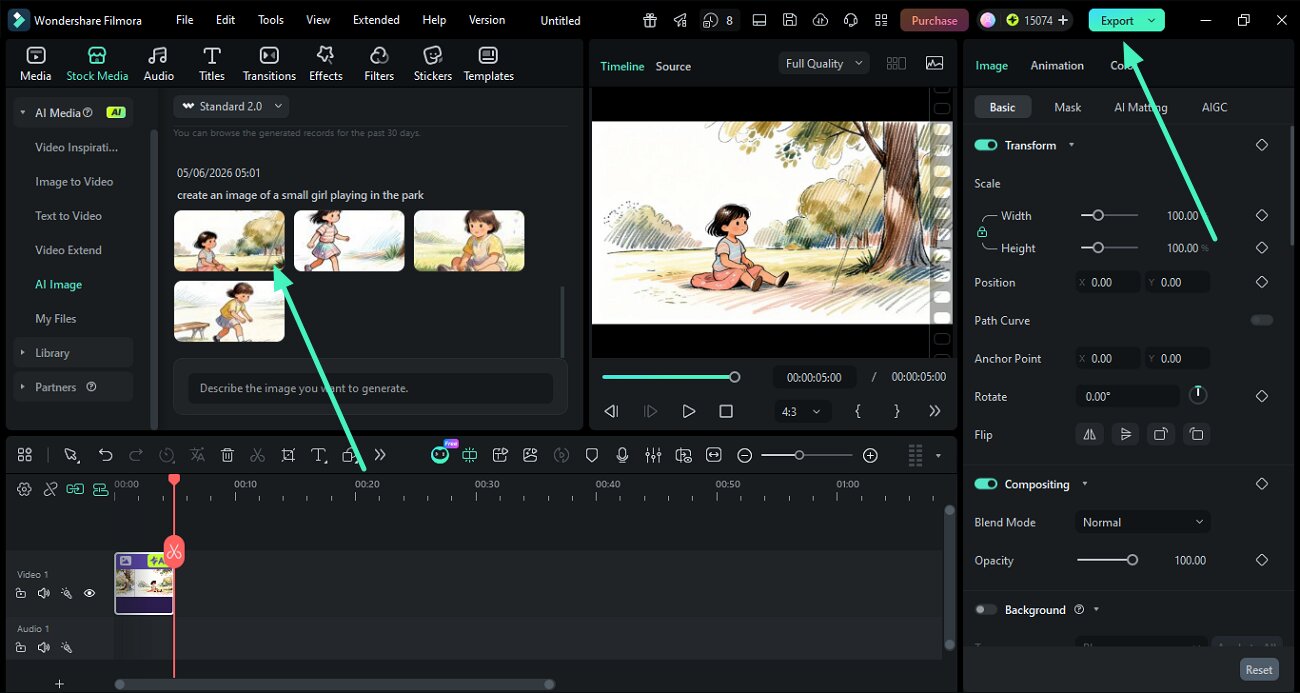Click the save project floppy icon
1300x693 pixels.
(790, 20)
